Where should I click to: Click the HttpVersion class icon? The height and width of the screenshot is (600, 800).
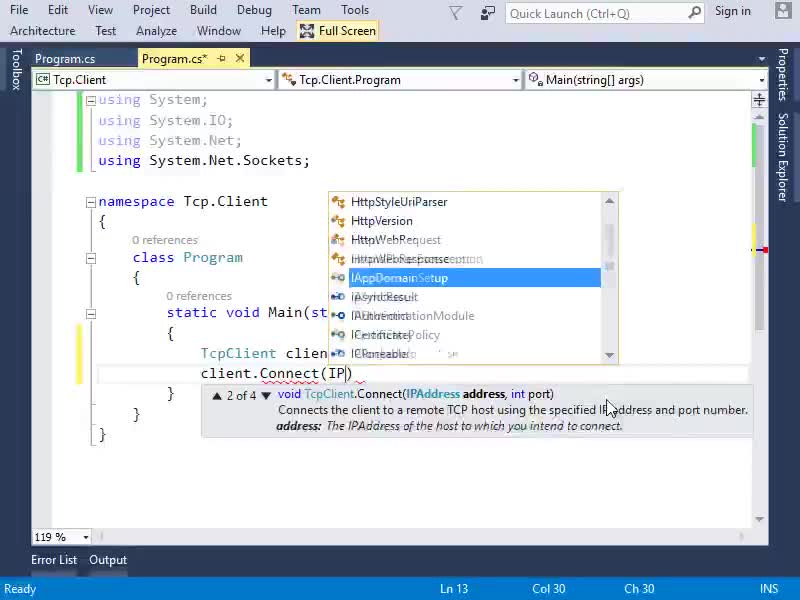(338, 221)
